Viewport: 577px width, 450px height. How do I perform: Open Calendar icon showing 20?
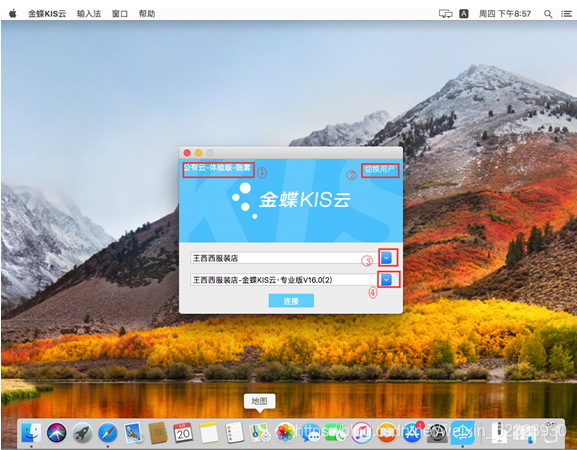[x=183, y=432]
